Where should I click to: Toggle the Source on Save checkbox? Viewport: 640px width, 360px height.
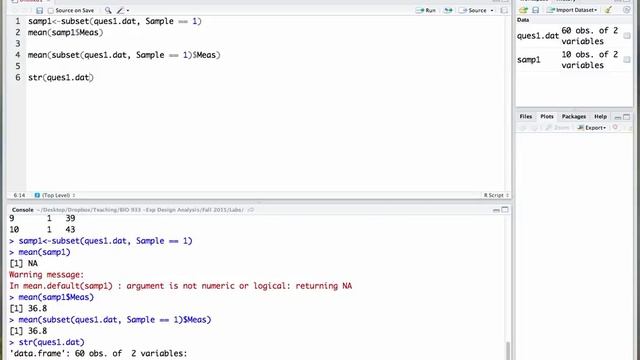[x=51, y=10]
